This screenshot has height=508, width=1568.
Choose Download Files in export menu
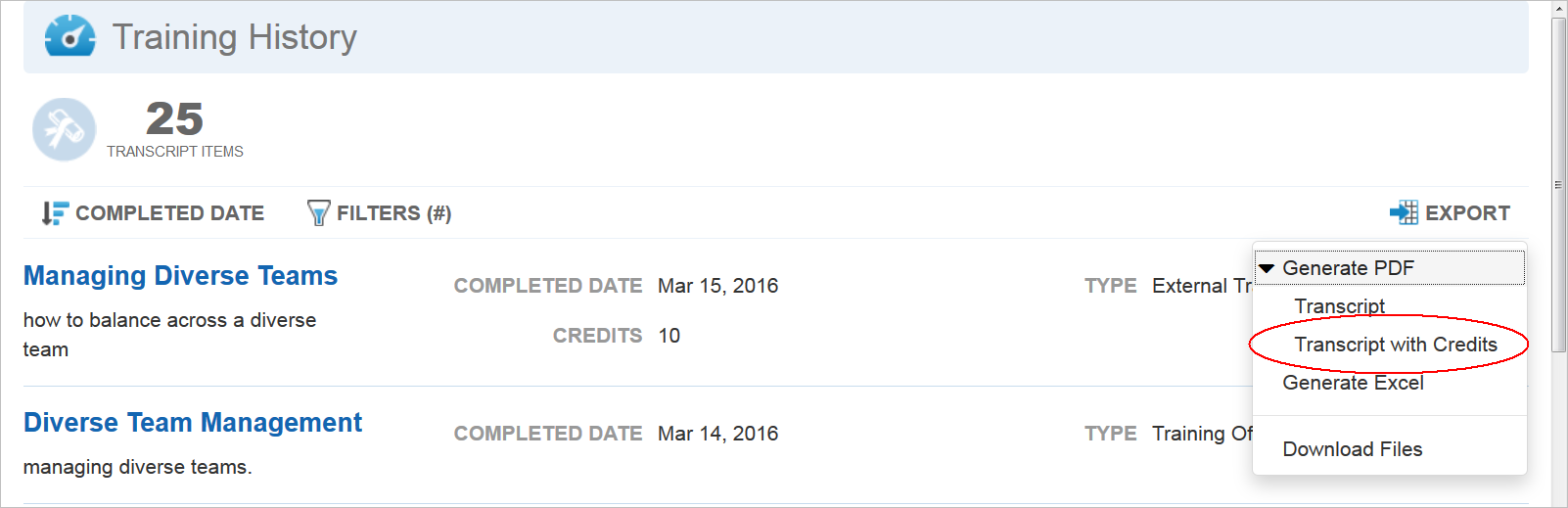click(x=1352, y=449)
